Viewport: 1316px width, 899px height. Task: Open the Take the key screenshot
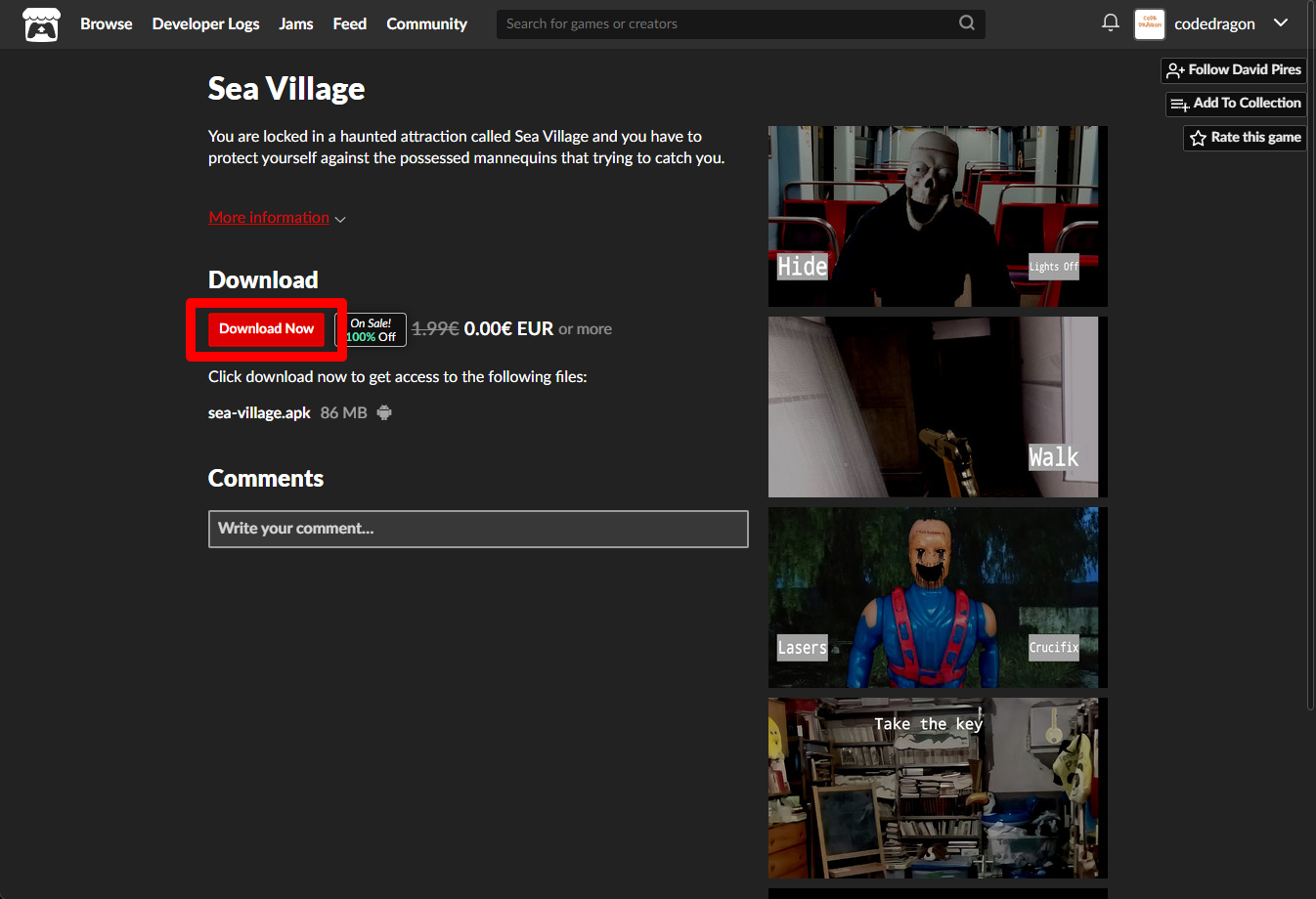click(938, 788)
